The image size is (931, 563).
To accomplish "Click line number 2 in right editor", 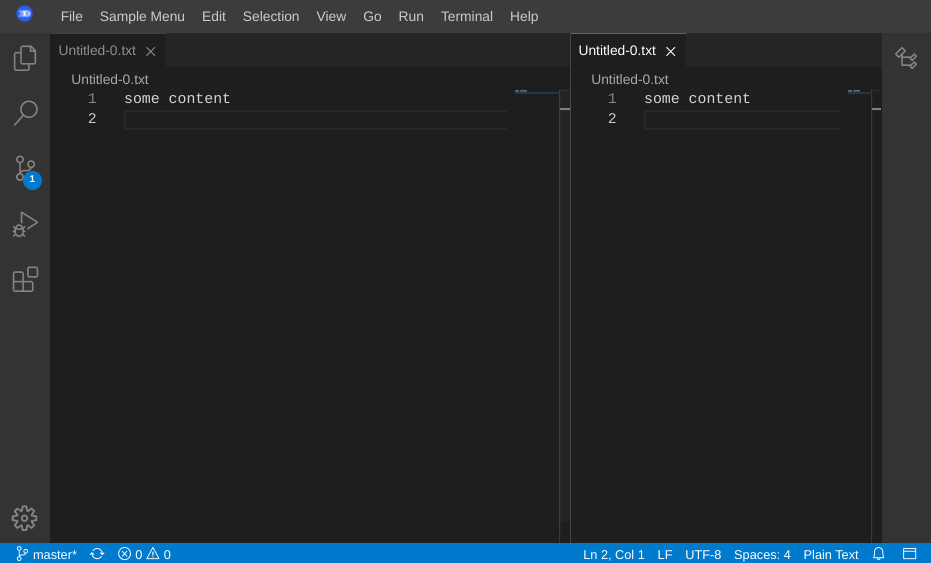I will pos(612,119).
